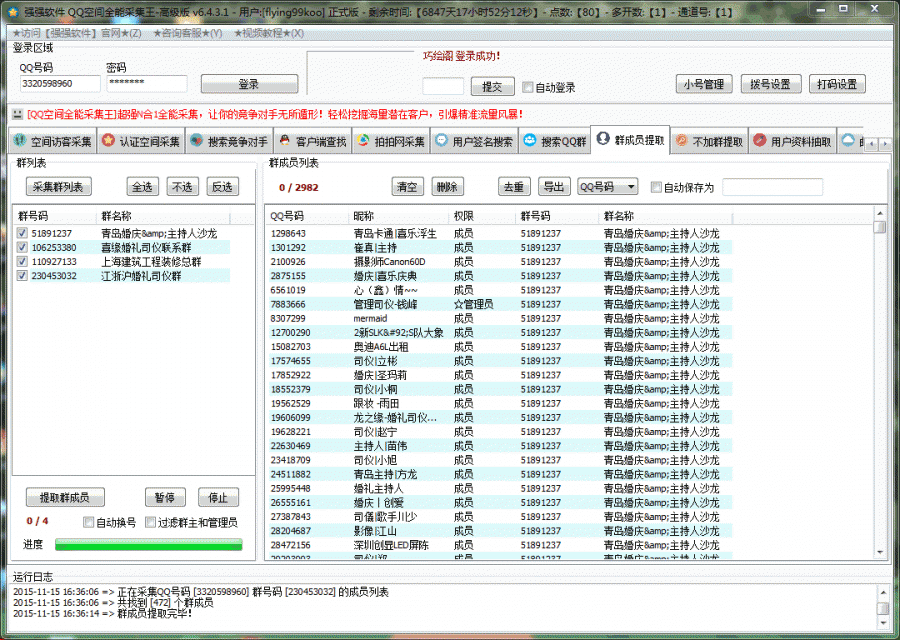Viewport: 900px width, 640px height.
Task: Open the ★咨询客服★(Y) menu
Action: click(188, 33)
